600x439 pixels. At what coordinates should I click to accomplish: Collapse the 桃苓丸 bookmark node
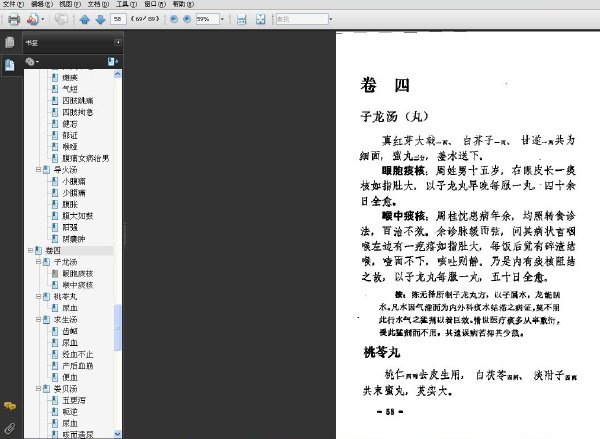(38, 296)
